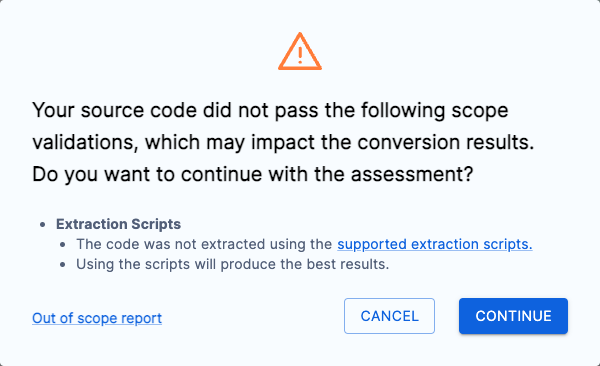The image size is (600, 366).
Task: Click the text 'Using the scripts will produce the best results'
Action: (x=232, y=264)
